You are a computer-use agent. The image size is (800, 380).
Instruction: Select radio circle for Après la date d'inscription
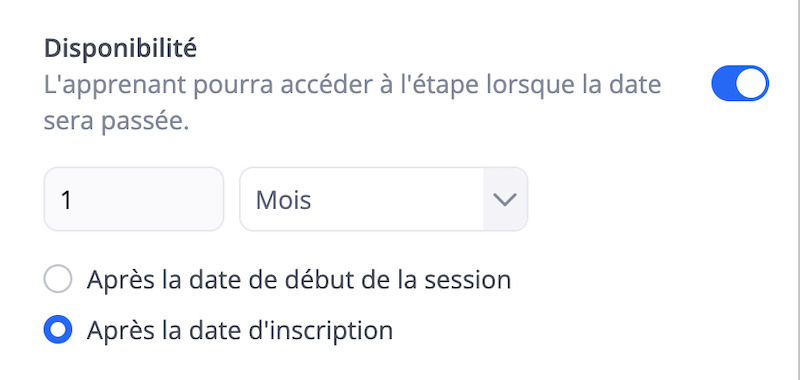(58, 330)
